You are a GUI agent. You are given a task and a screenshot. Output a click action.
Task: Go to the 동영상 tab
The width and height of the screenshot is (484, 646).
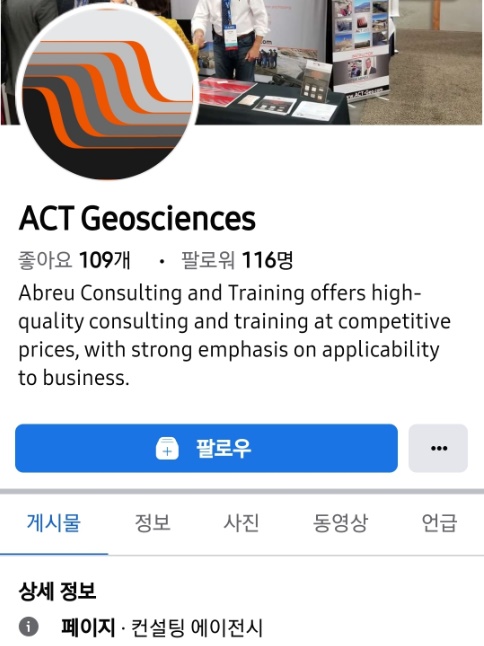click(x=340, y=523)
